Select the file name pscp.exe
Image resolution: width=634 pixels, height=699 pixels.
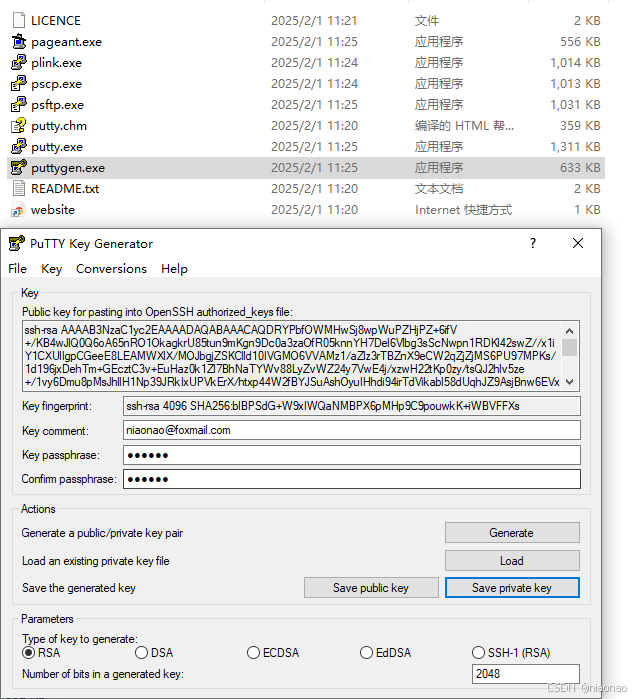tap(57, 84)
